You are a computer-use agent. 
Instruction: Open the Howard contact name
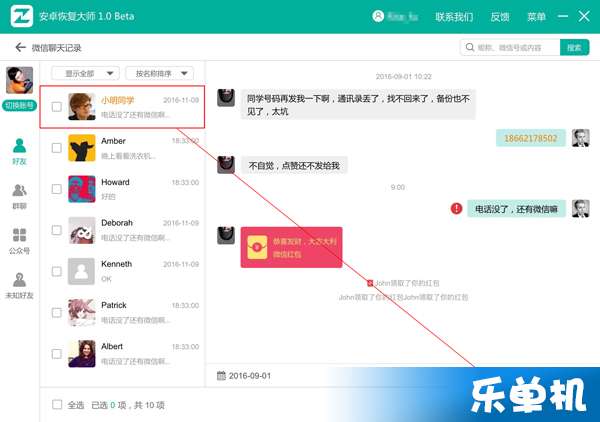click(115, 182)
